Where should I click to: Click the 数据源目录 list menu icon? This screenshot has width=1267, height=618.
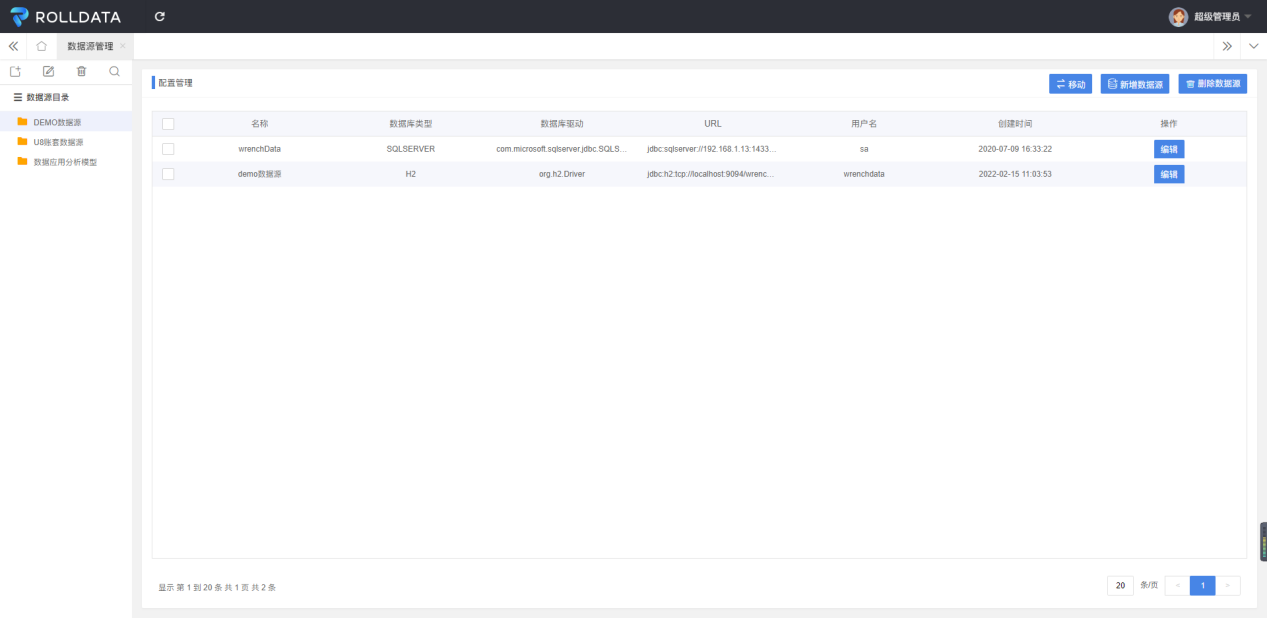coord(17,97)
